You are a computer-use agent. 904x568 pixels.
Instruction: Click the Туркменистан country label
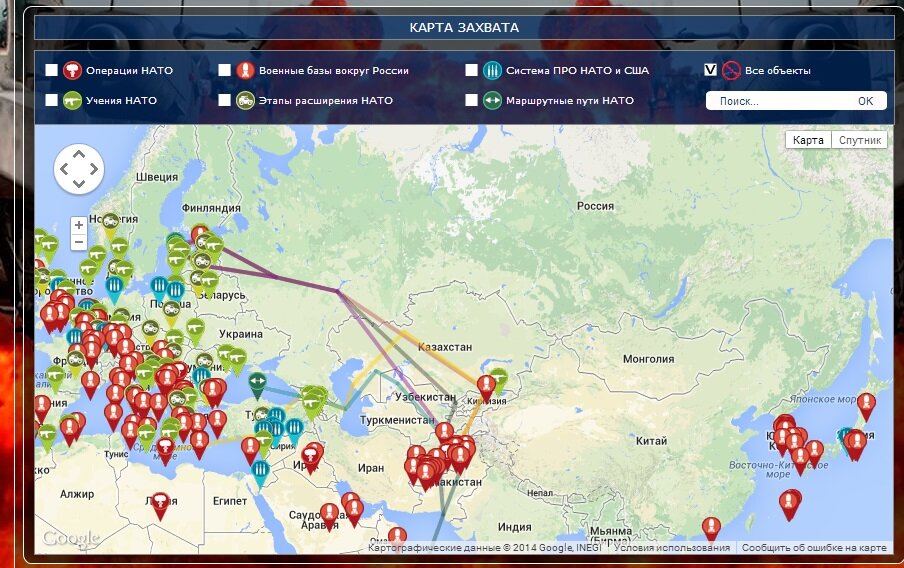click(397, 420)
